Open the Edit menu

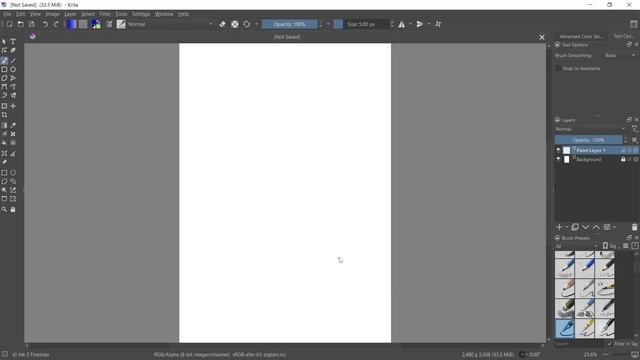tap(20, 14)
